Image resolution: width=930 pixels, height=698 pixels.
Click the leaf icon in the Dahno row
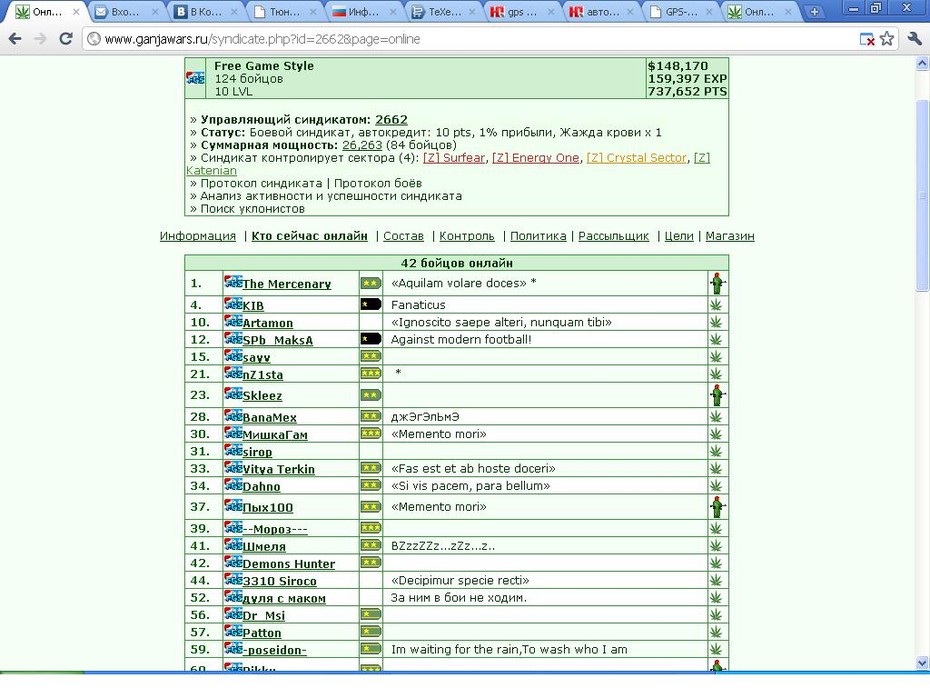click(716, 486)
